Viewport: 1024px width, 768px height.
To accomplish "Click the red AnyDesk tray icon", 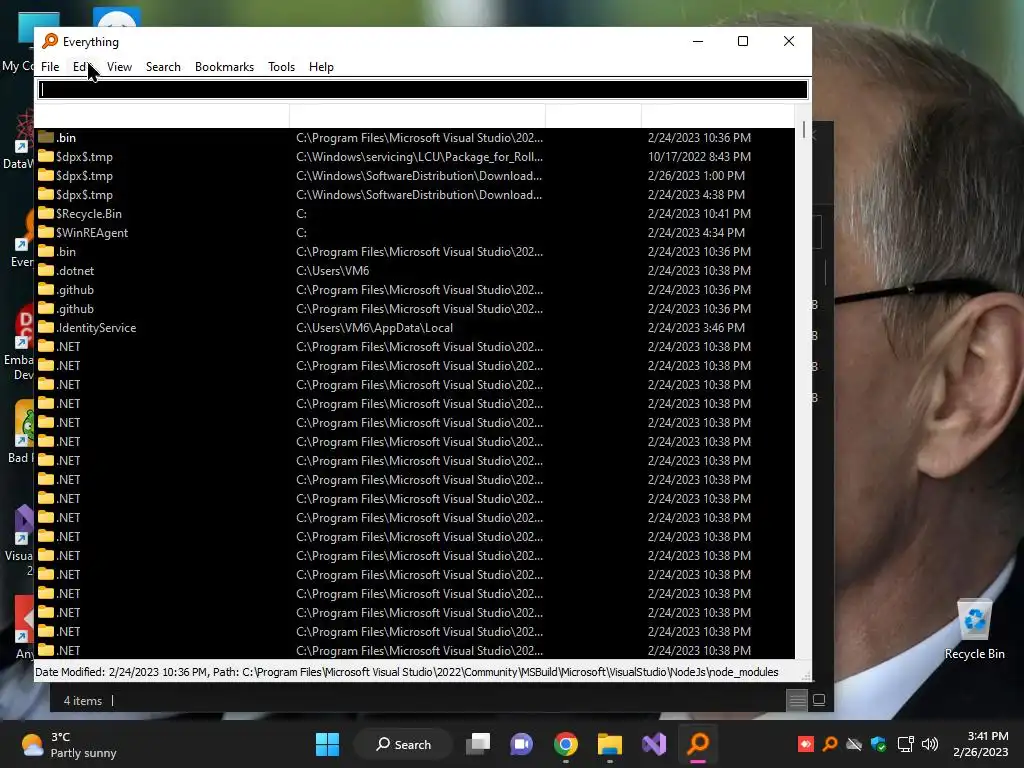I will 806,744.
